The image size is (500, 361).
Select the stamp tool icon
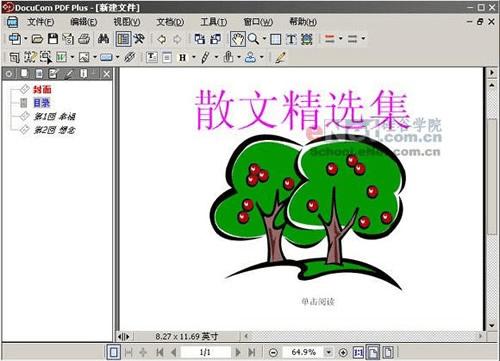250,57
